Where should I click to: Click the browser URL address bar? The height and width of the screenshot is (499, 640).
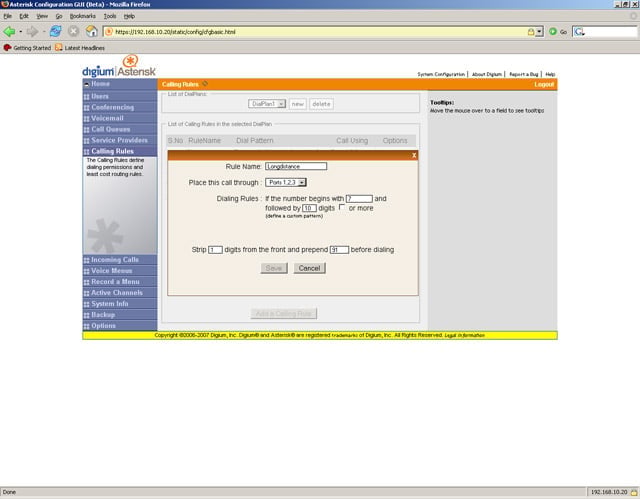[x=318, y=32]
